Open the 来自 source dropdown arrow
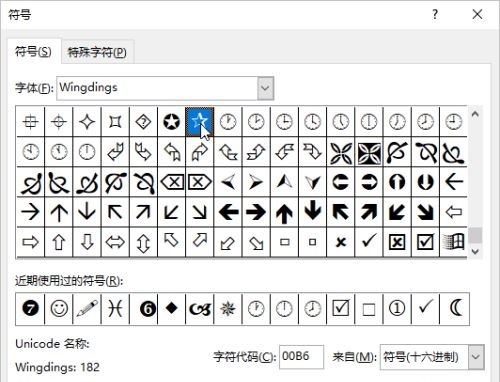 point(476,357)
